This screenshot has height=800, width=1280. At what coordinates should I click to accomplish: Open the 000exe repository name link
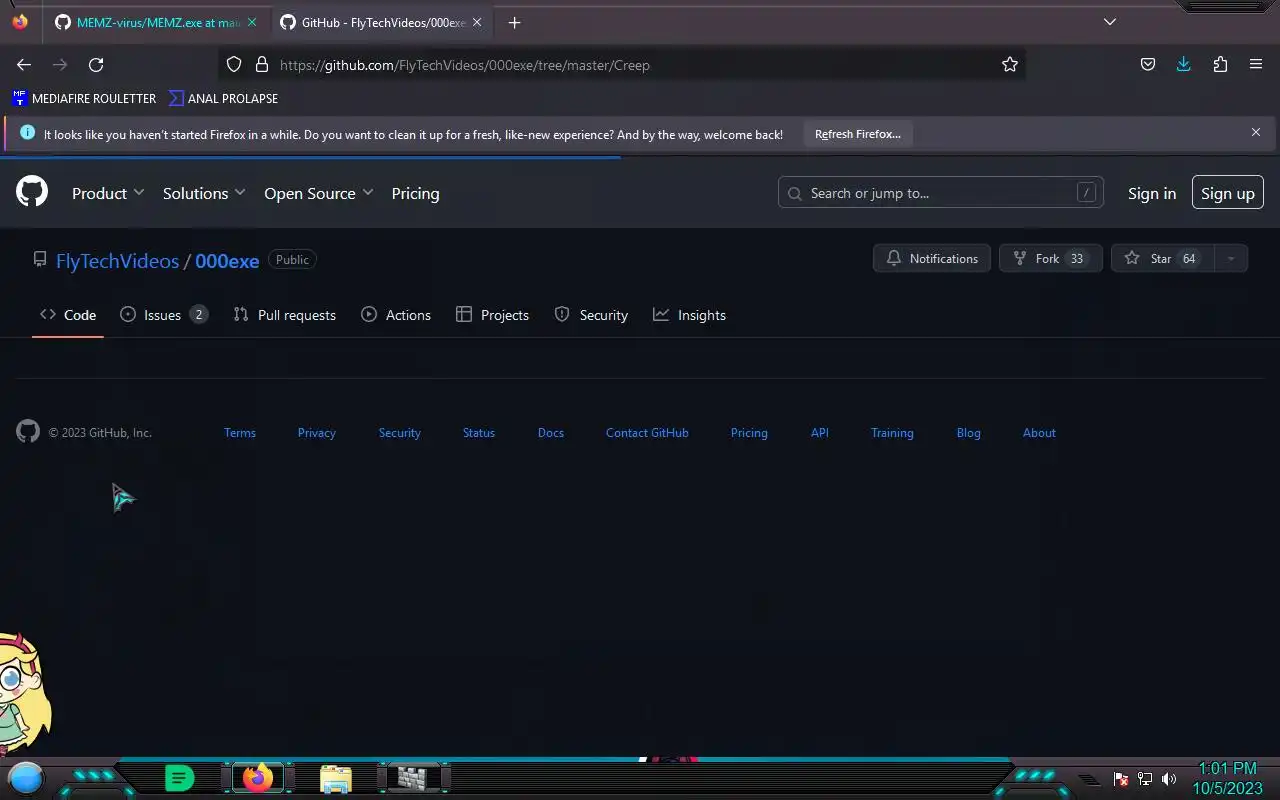(227, 260)
